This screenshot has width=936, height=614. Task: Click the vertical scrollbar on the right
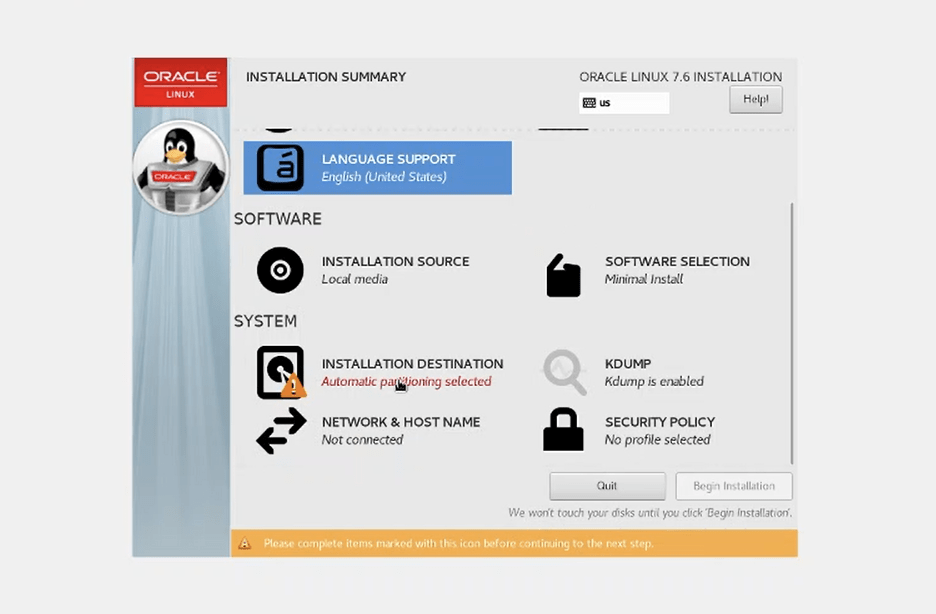[x=791, y=330]
